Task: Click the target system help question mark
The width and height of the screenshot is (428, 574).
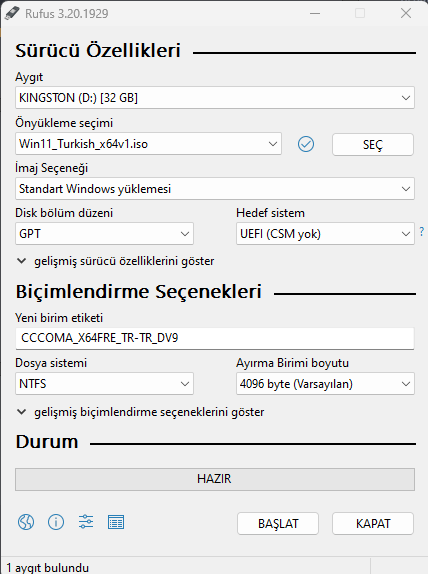Action: pyautogui.click(x=422, y=231)
